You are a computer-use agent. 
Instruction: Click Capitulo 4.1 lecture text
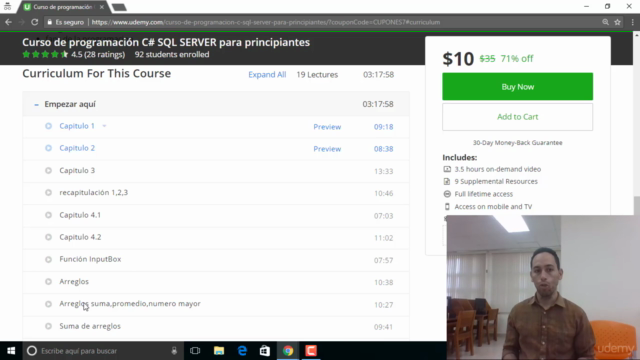click(80, 215)
